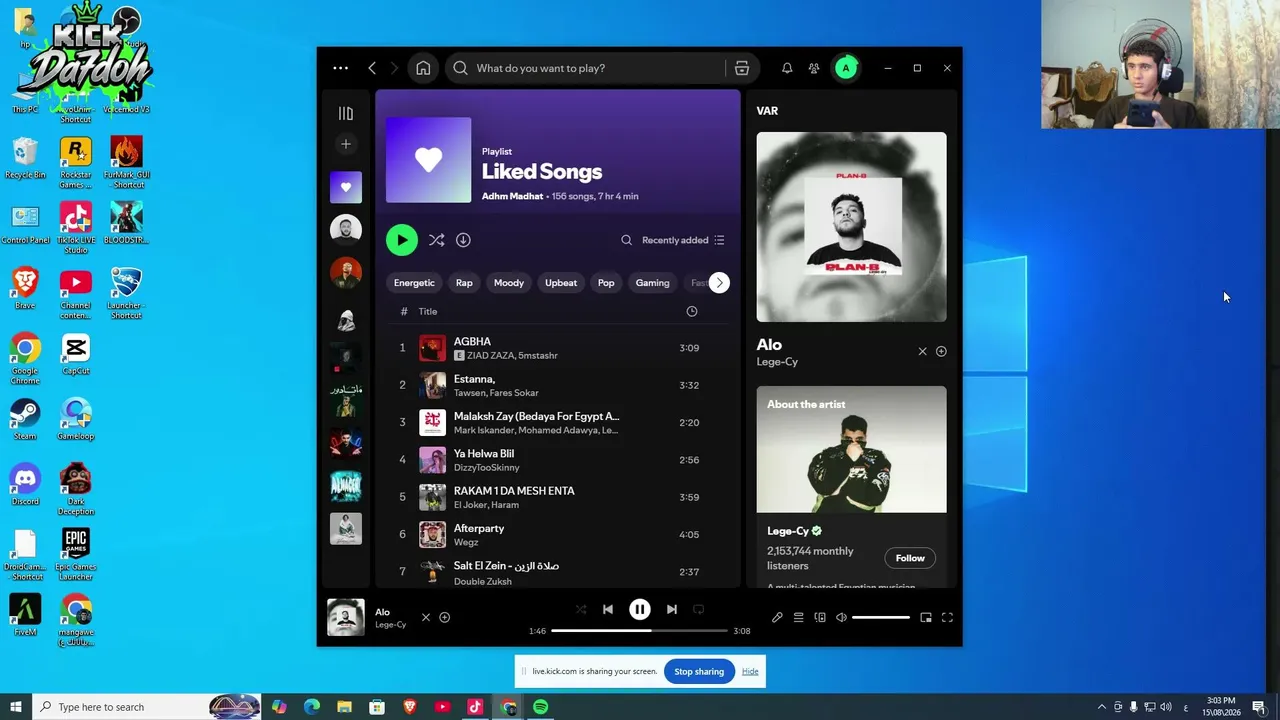
Task: Open the Browse icon in search bar
Action: pyautogui.click(x=741, y=68)
